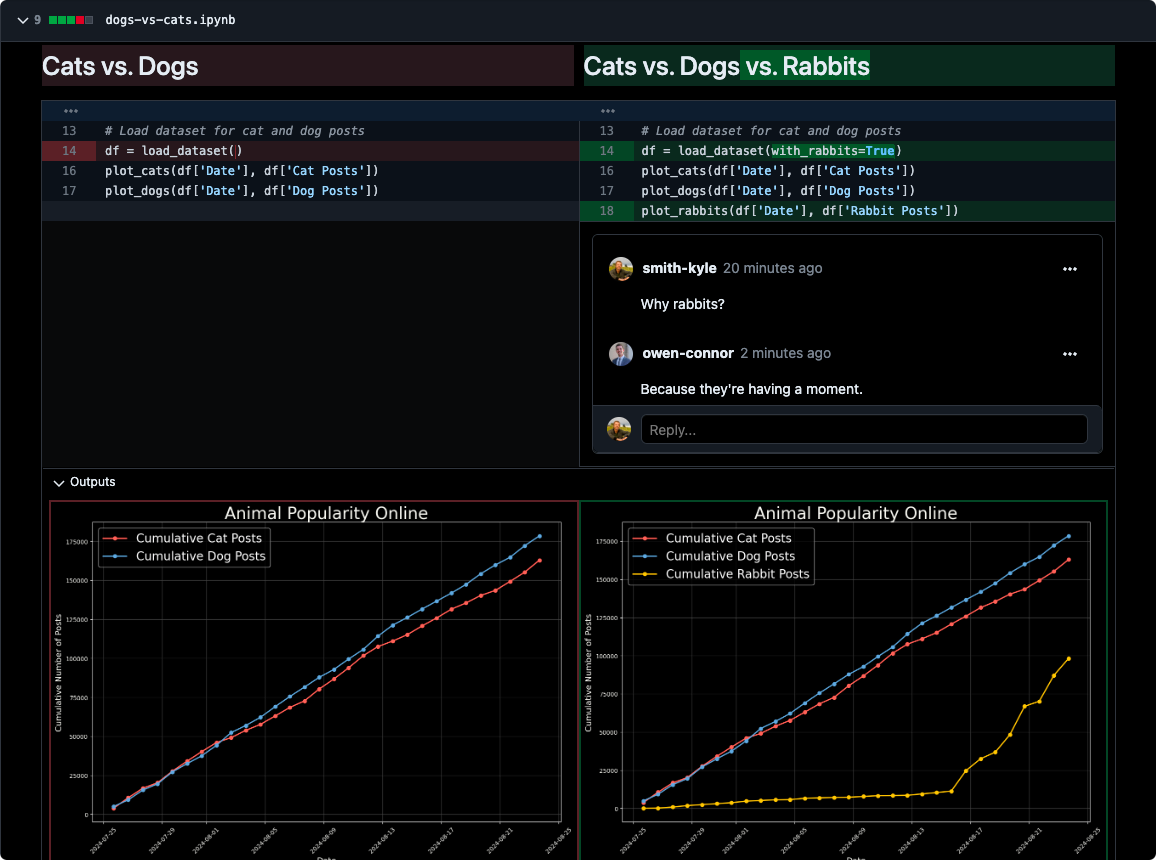Select deleted line number 14 in left pane
The width and height of the screenshot is (1156, 860).
point(69,151)
